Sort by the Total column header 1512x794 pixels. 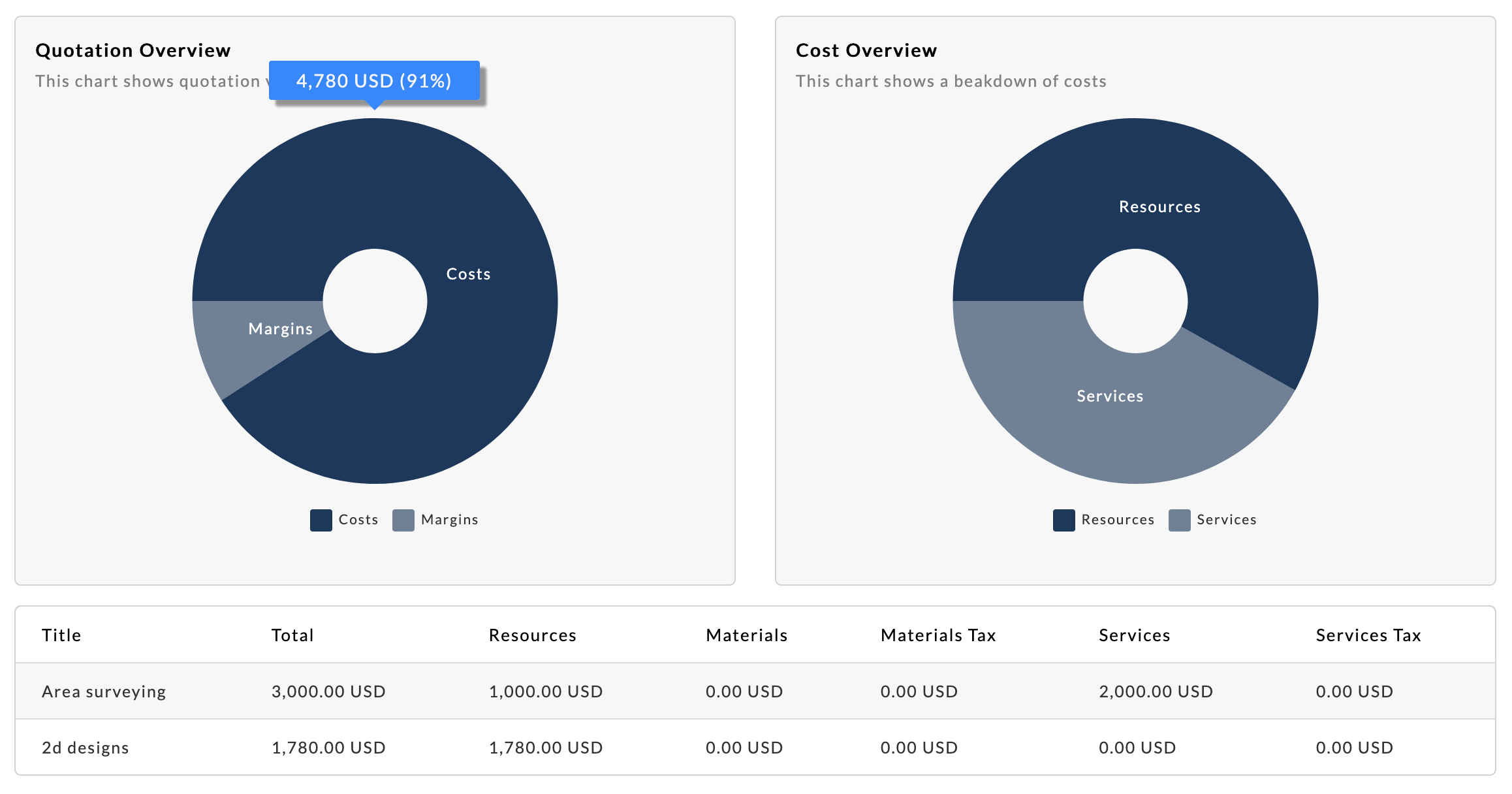[292, 635]
